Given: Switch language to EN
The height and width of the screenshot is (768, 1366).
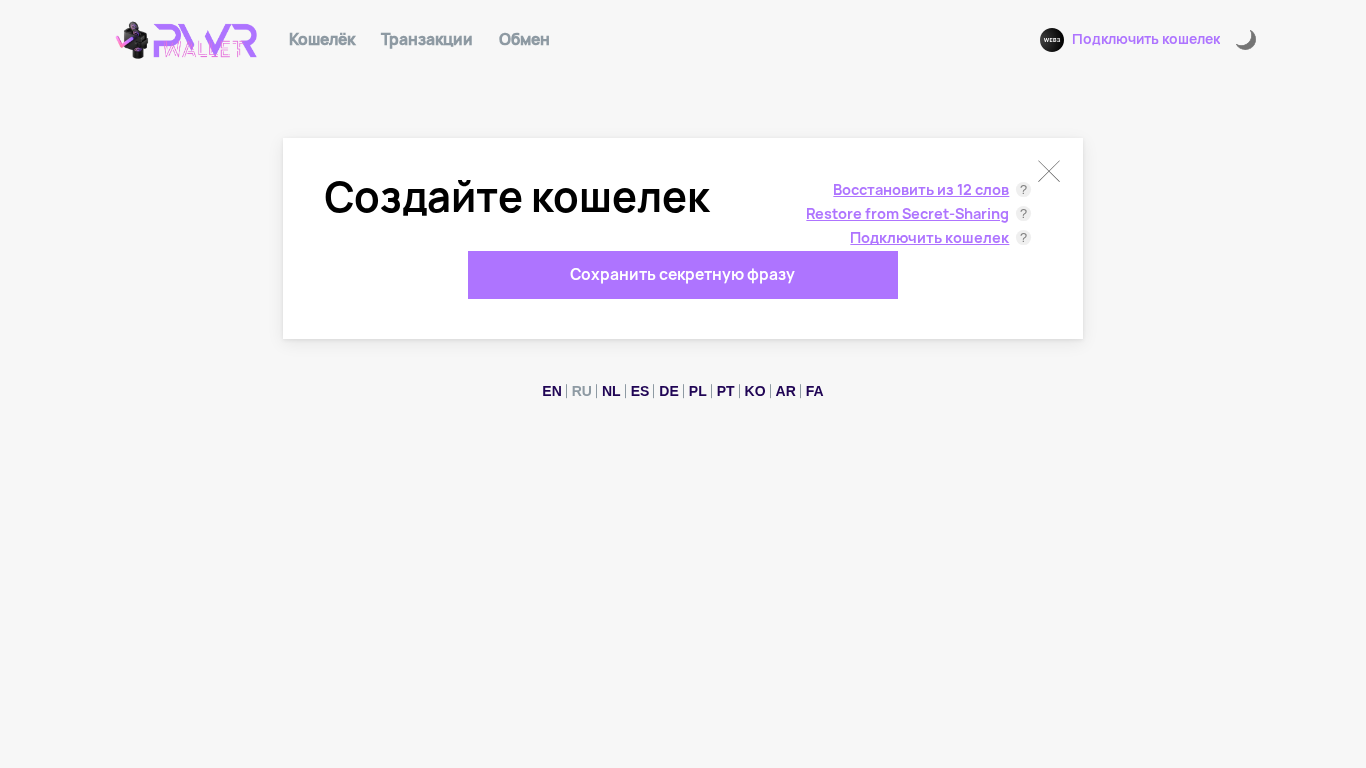Looking at the screenshot, I should (552, 391).
